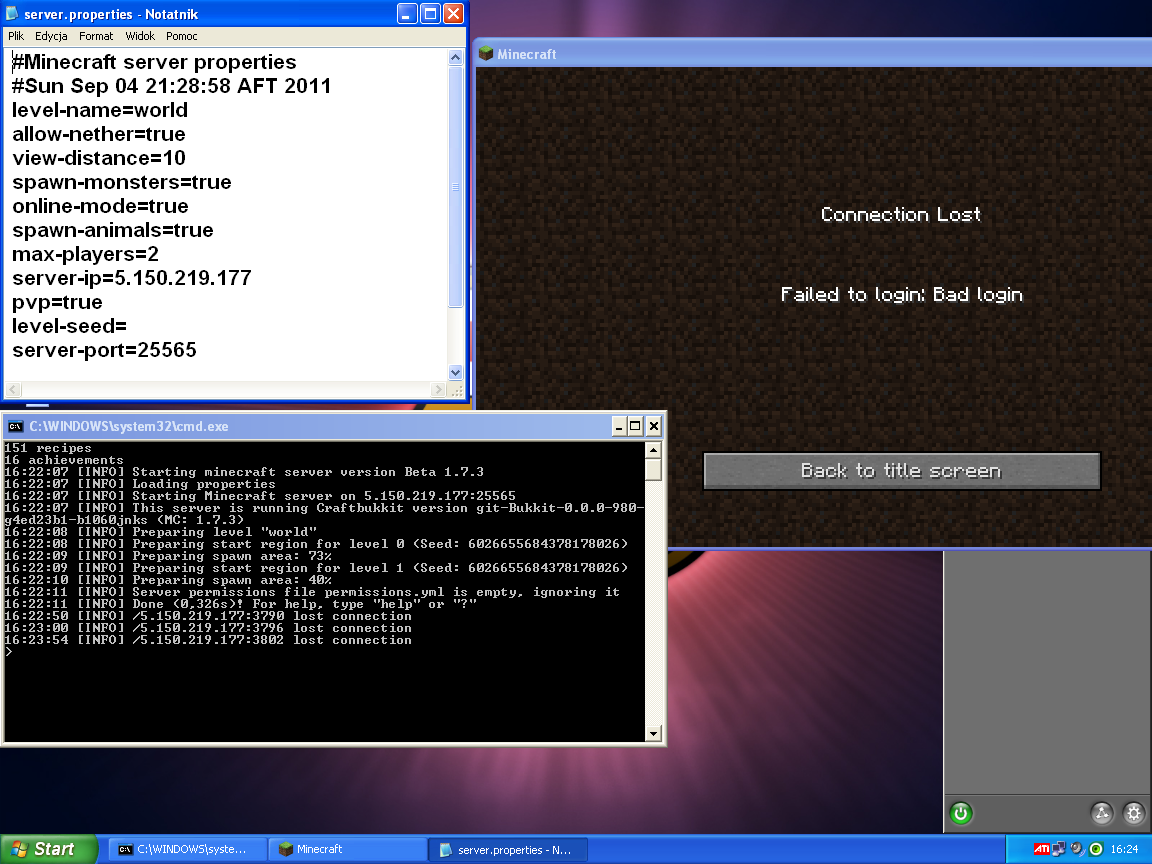Click the Notepad vertical scrollbar thumb
Image resolution: width=1152 pixels, height=864 pixels.
click(456, 187)
